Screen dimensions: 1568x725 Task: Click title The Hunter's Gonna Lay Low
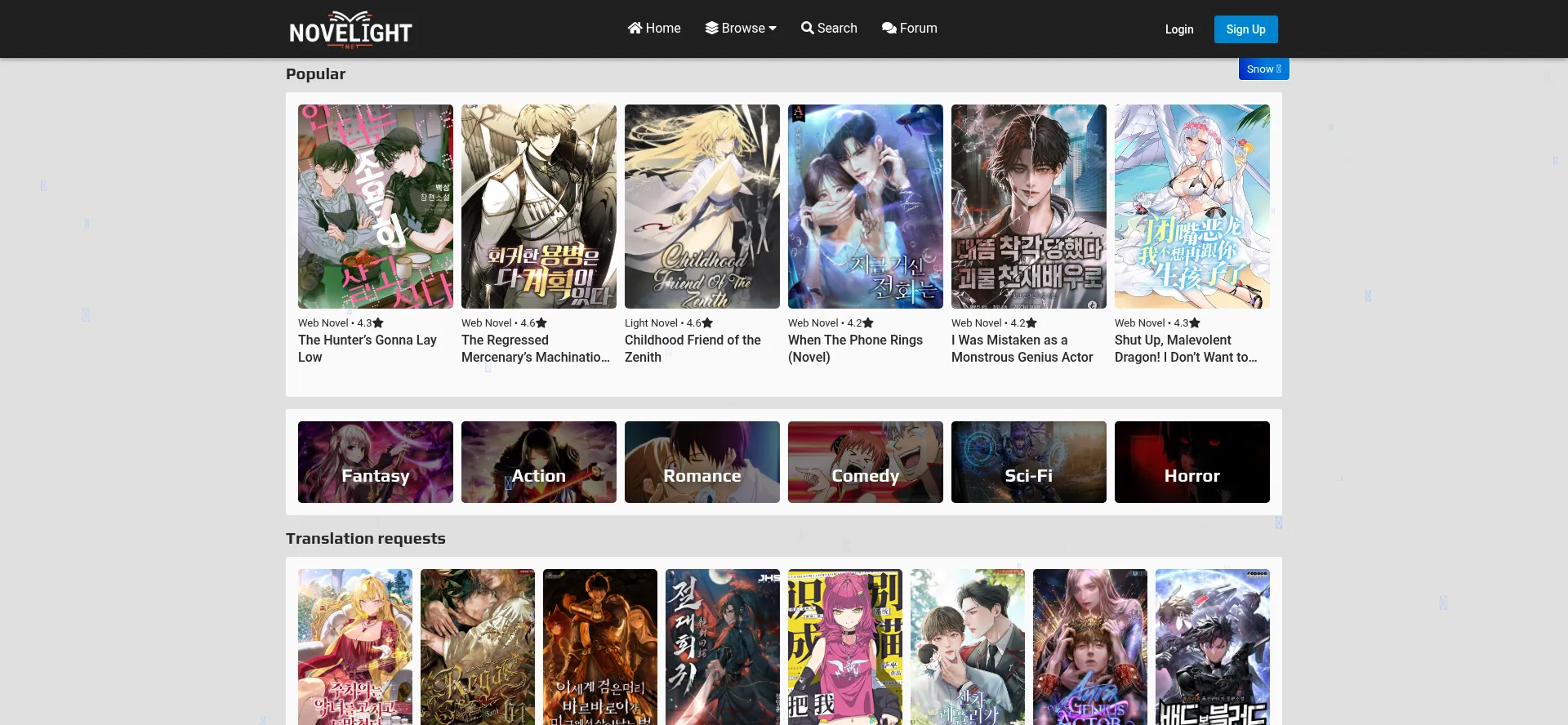coord(367,349)
